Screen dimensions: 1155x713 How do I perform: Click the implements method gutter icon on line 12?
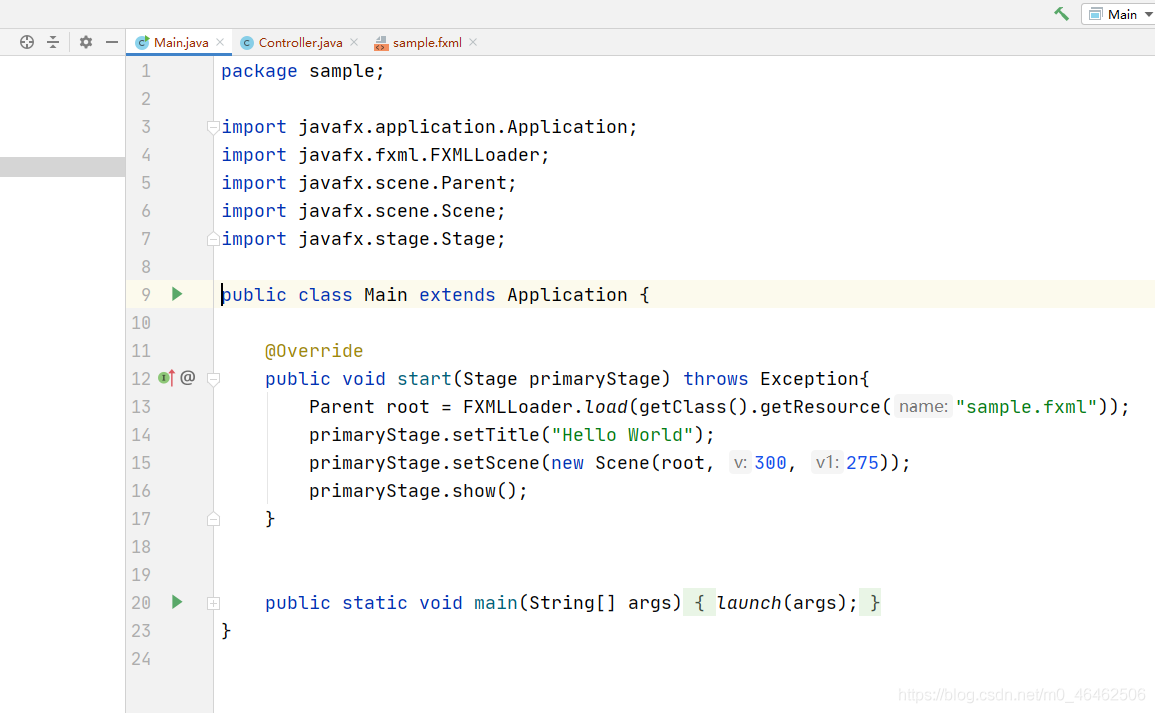pyautogui.click(x=166, y=378)
